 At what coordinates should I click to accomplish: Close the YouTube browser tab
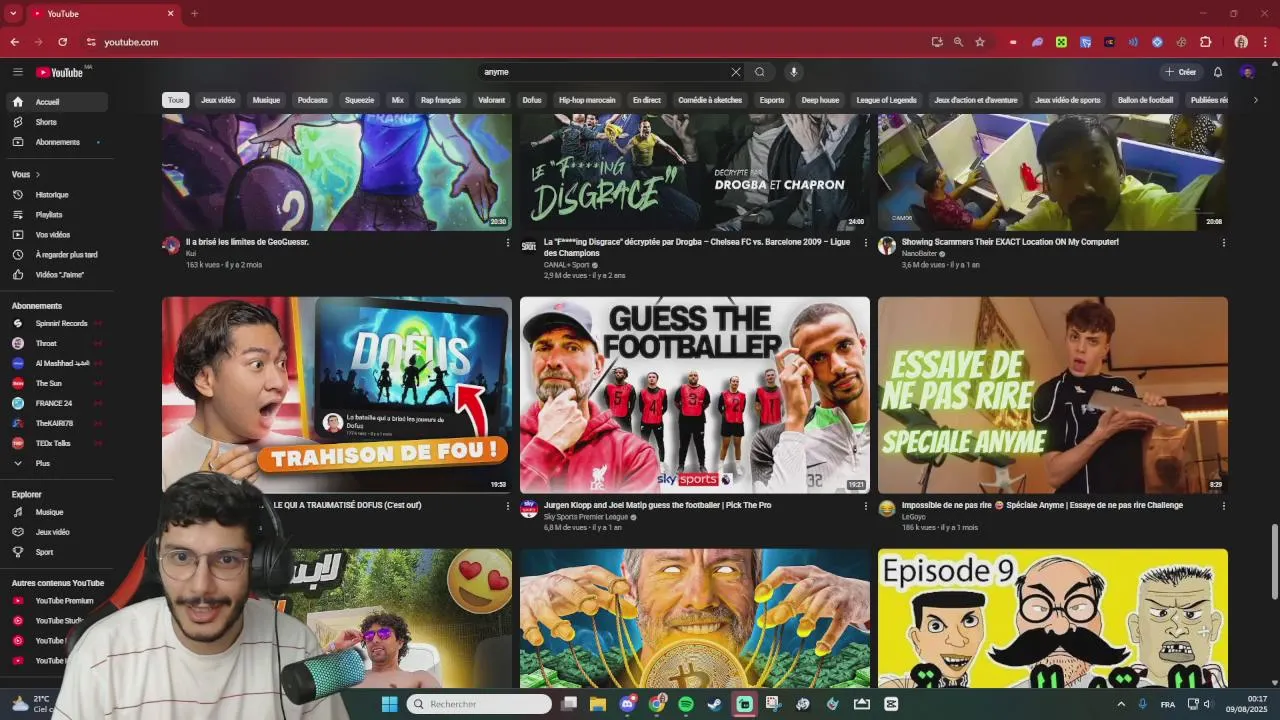click(170, 14)
